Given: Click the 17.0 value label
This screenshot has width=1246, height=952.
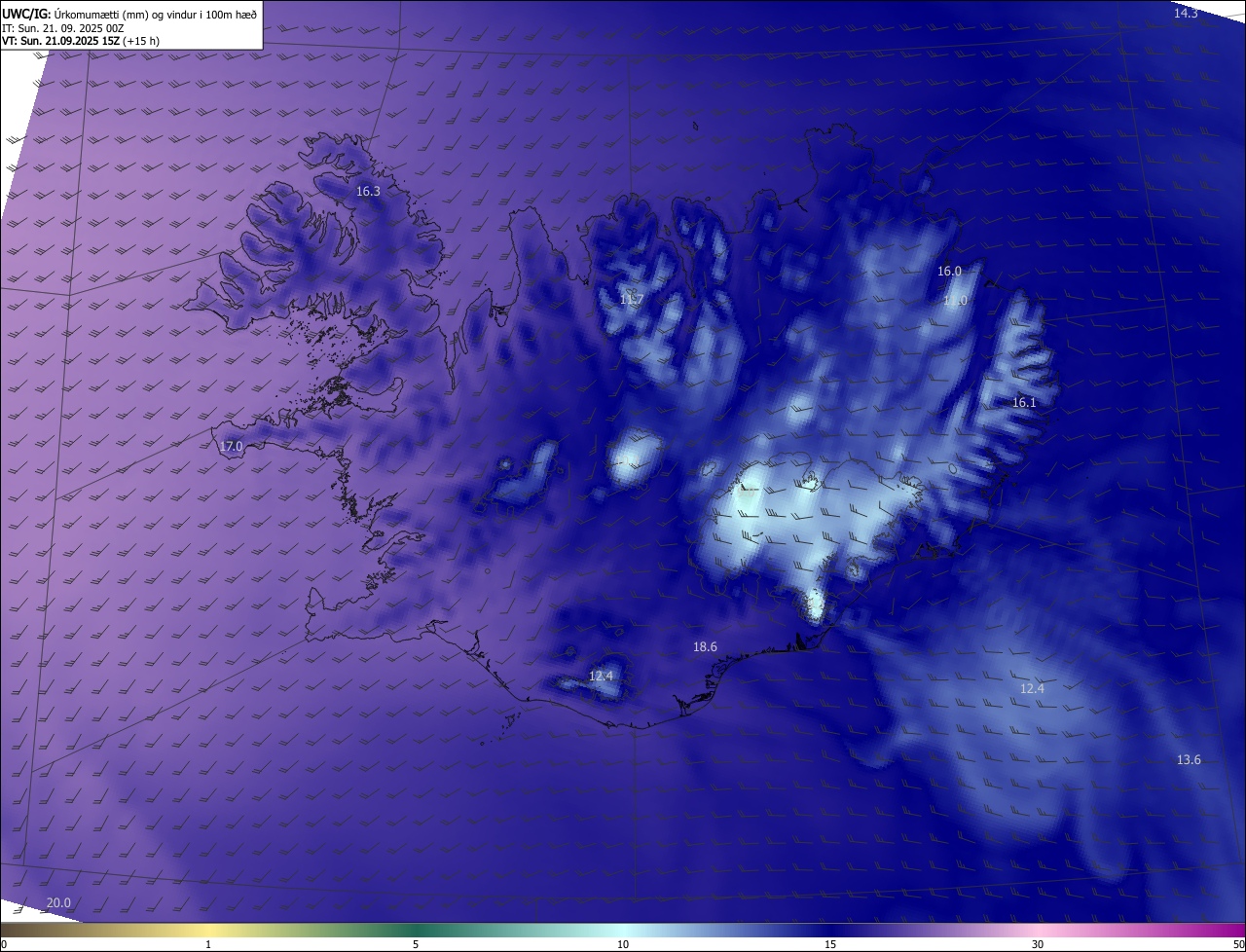Looking at the screenshot, I should click(231, 447).
